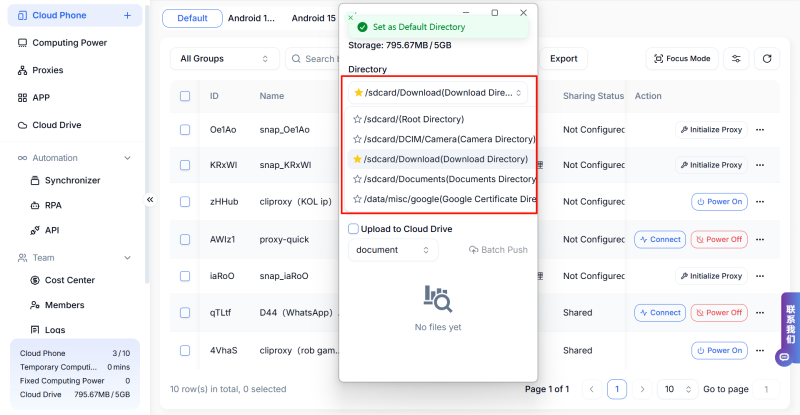The image size is (800, 415).
Task: Star the /sdcard/DCIM/Camera directory entry
Action: [357, 139]
